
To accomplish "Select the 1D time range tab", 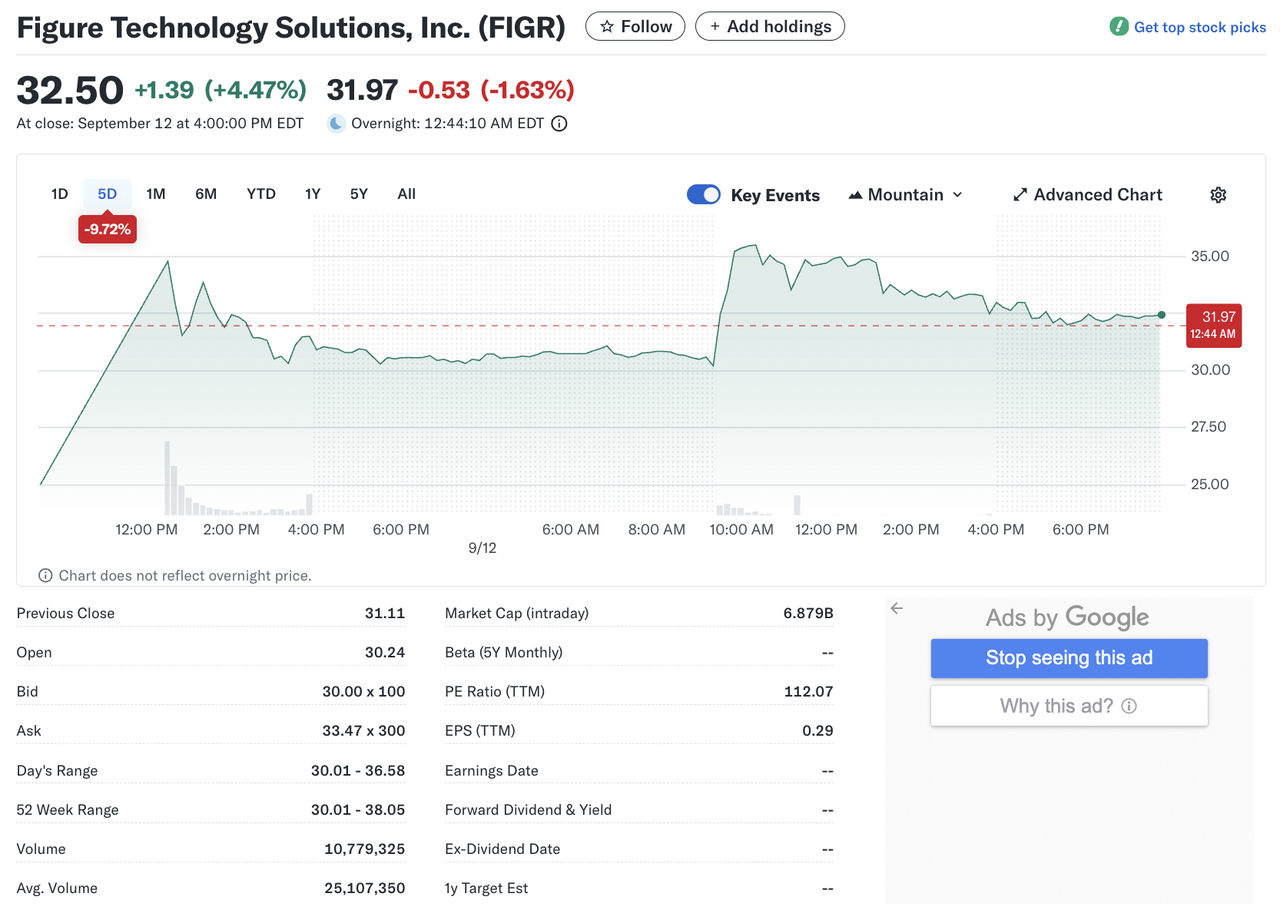I will pyautogui.click(x=59, y=194).
